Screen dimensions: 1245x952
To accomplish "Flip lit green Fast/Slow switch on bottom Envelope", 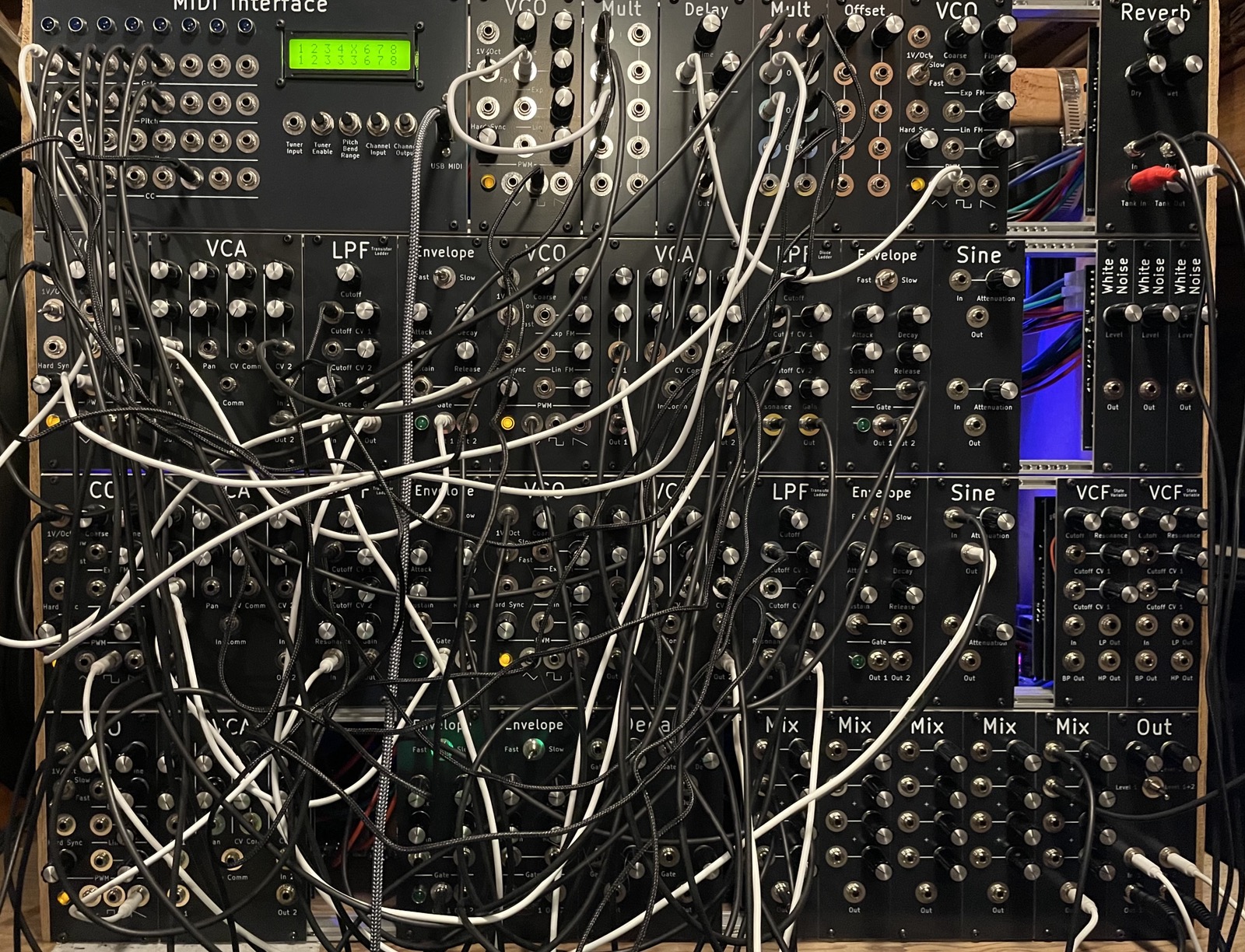I will 533,748.
